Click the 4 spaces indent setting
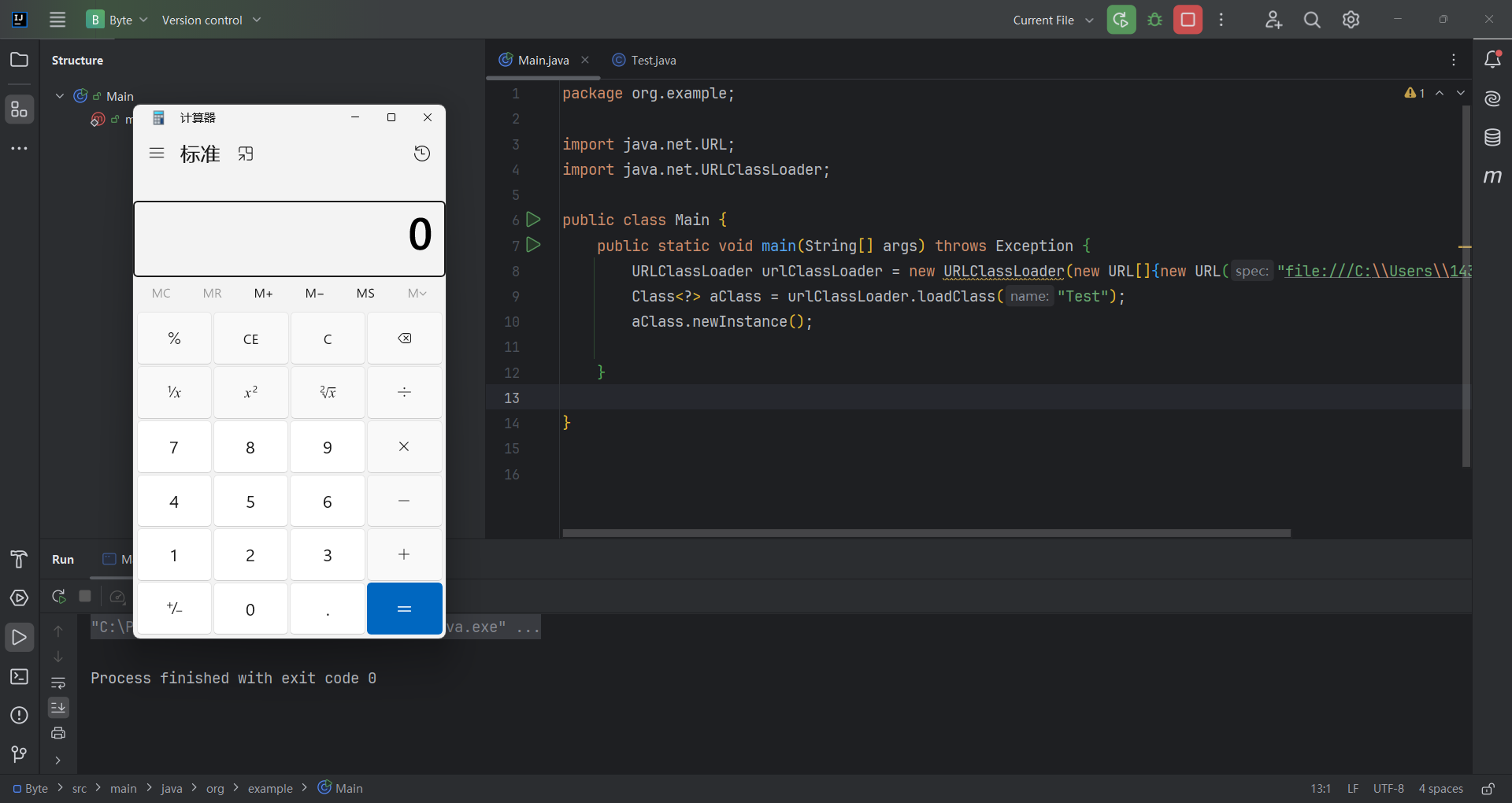Screen dimensions: 1512x803 1440,789
